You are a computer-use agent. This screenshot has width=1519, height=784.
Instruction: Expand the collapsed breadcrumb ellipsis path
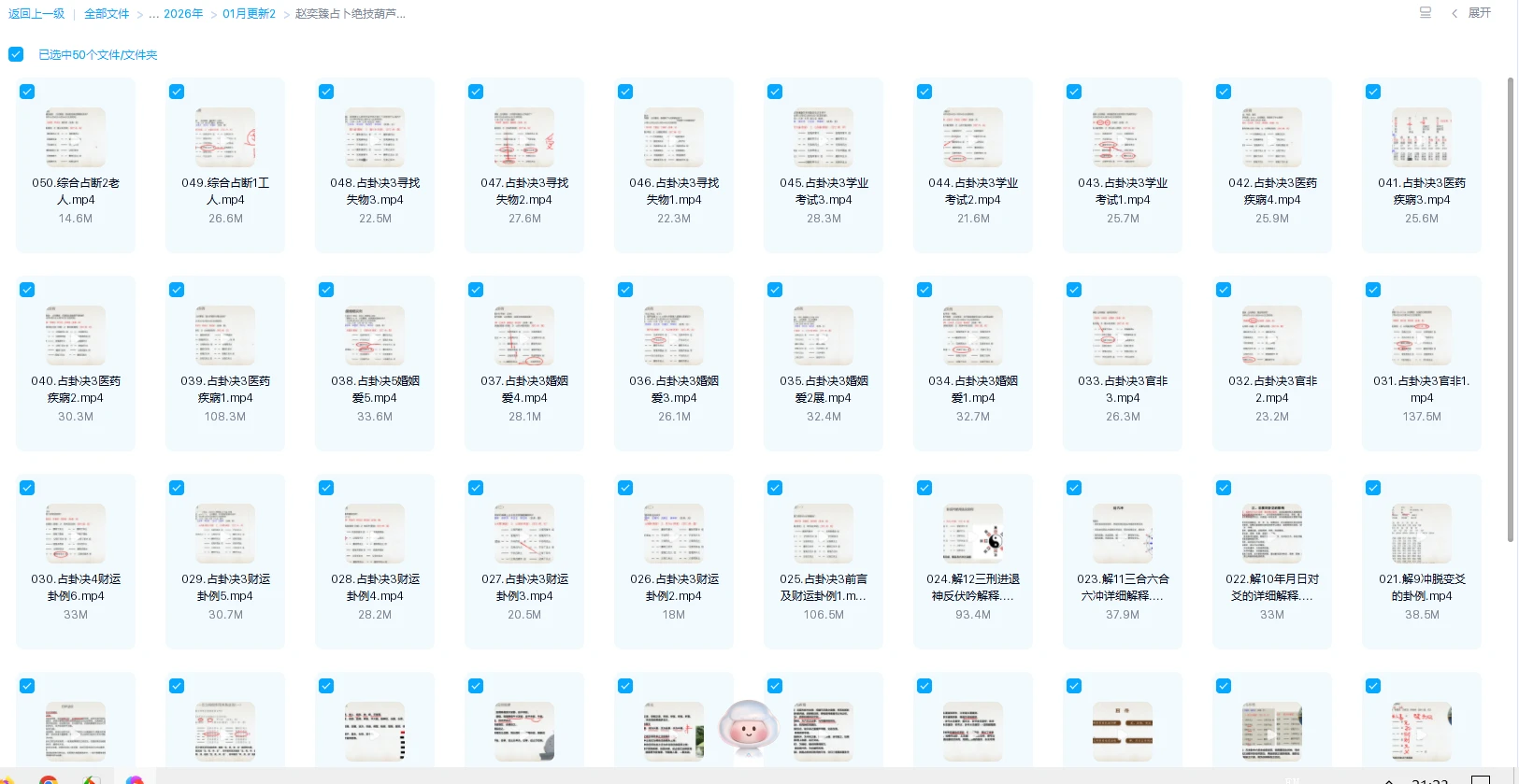[x=153, y=14]
